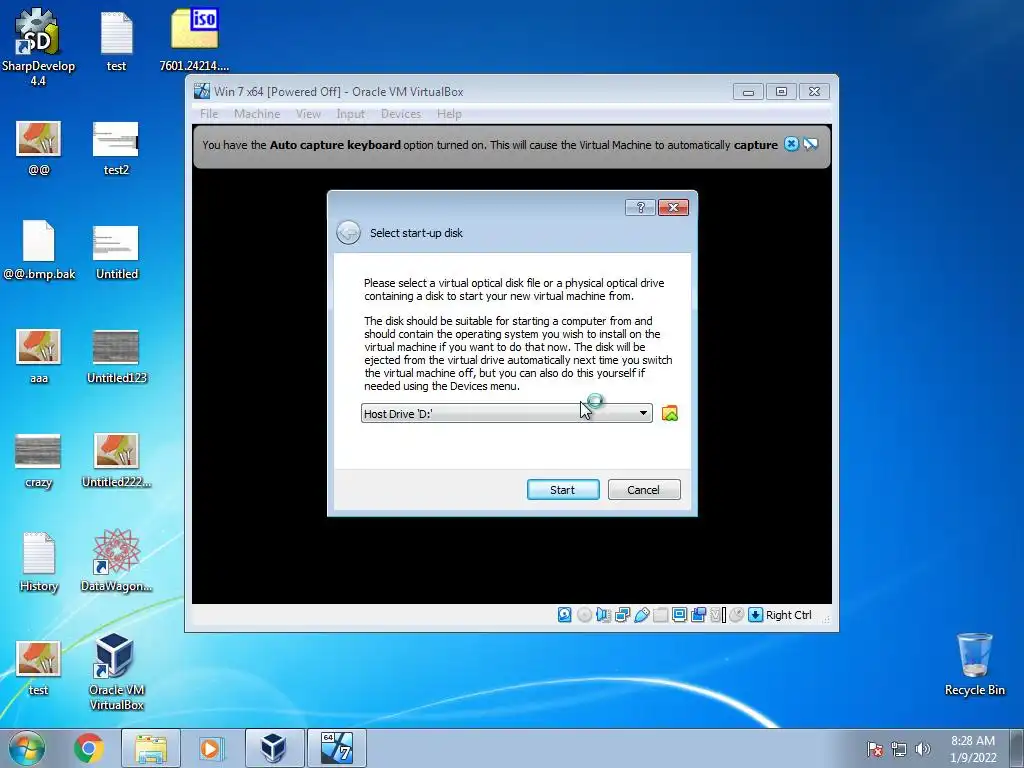The height and width of the screenshot is (768, 1024).
Task: Click the back arrow in start-up disk dialog
Action: (x=348, y=232)
